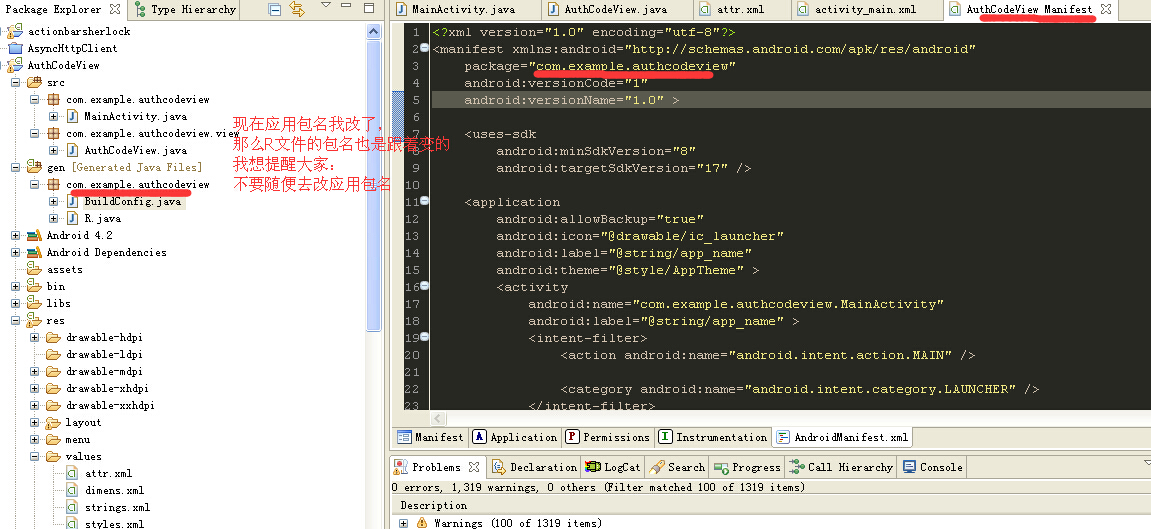The width and height of the screenshot is (1151, 529).
Task: Click the Collapse All icon in Package Explorer
Action: [275, 10]
